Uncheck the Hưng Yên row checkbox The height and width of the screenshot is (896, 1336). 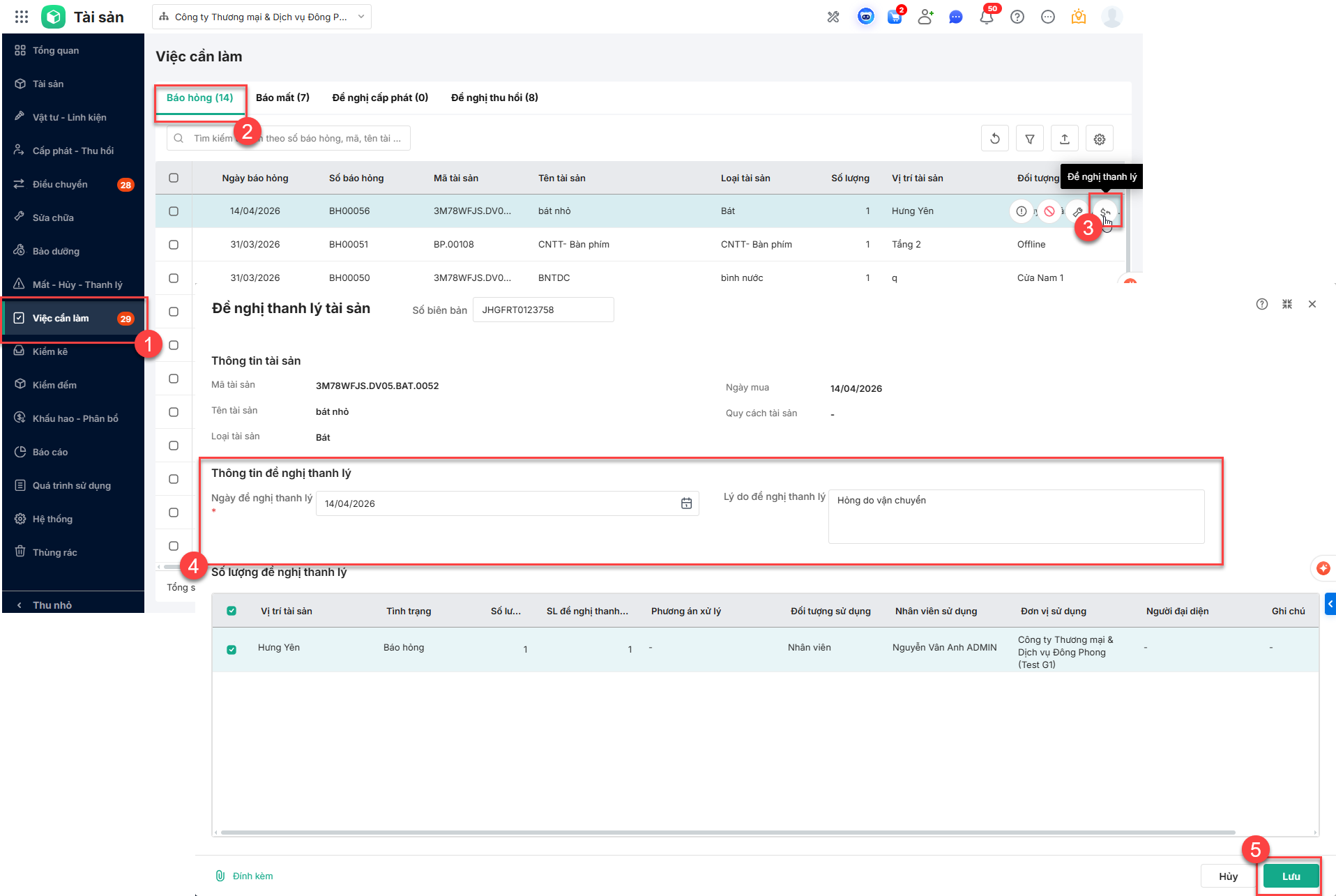pos(231,649)
